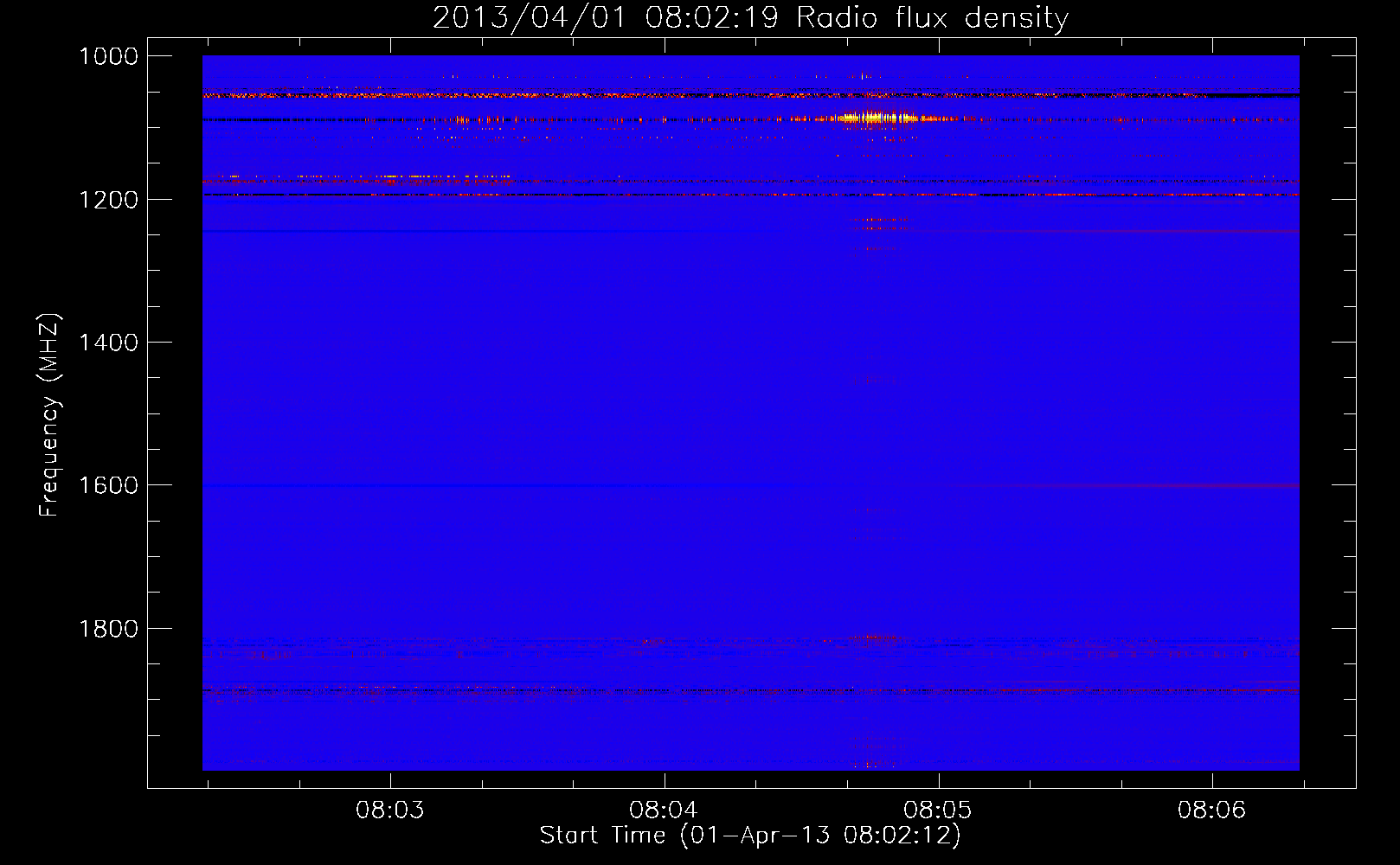Click the "1400" frequency axis label
Viewport: 1400px width, 865px height.
click(x=109, y=343)
